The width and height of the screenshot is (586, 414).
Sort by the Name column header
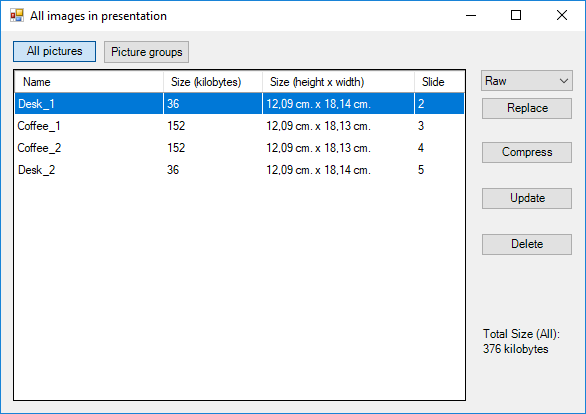point(89,82)
